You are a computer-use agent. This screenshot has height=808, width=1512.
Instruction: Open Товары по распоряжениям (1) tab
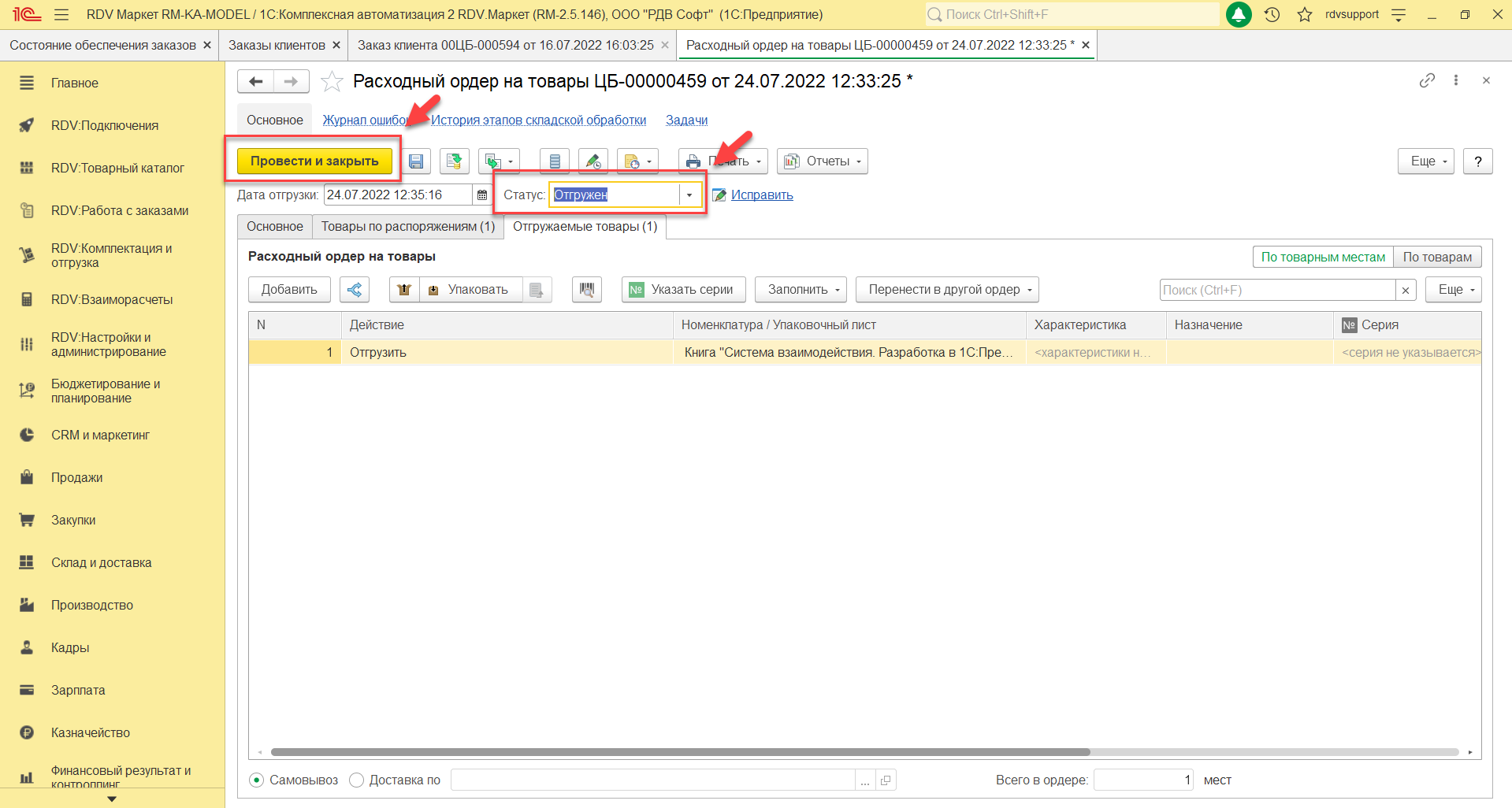point(408,227)
